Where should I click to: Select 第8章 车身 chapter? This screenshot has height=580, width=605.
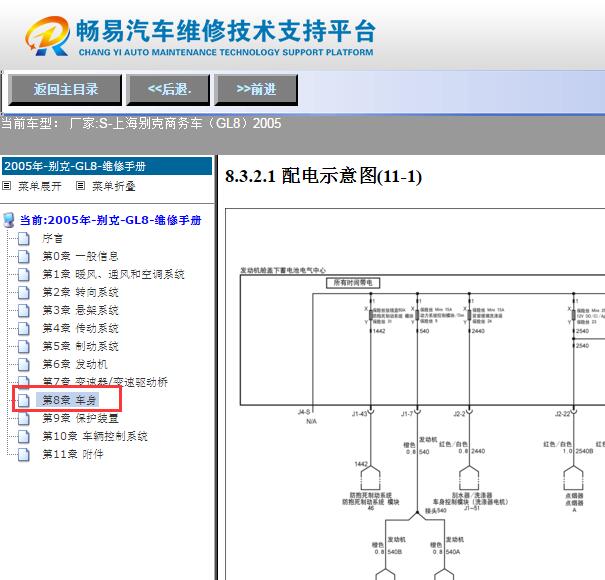(69, 400)
